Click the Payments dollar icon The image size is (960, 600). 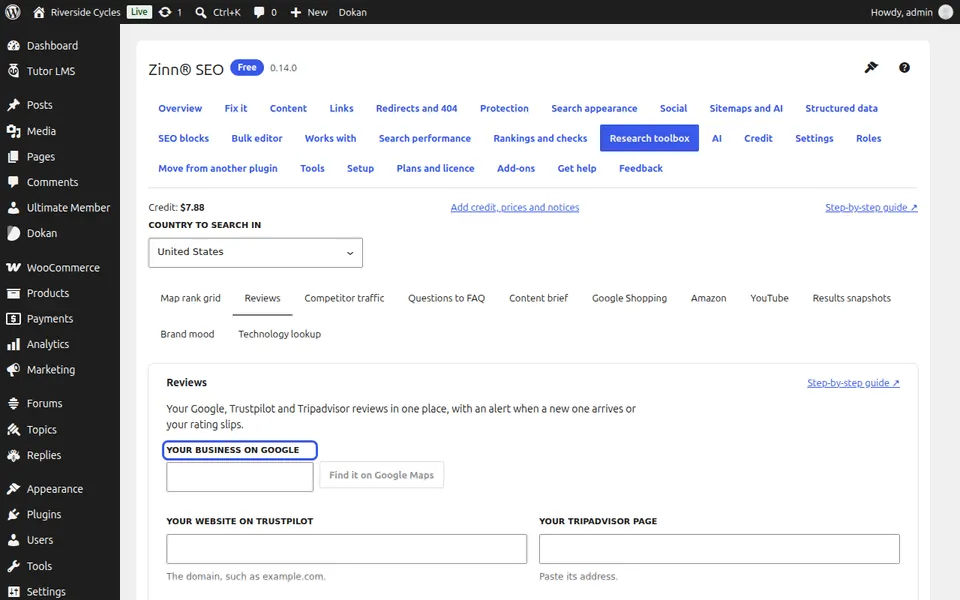13,318
